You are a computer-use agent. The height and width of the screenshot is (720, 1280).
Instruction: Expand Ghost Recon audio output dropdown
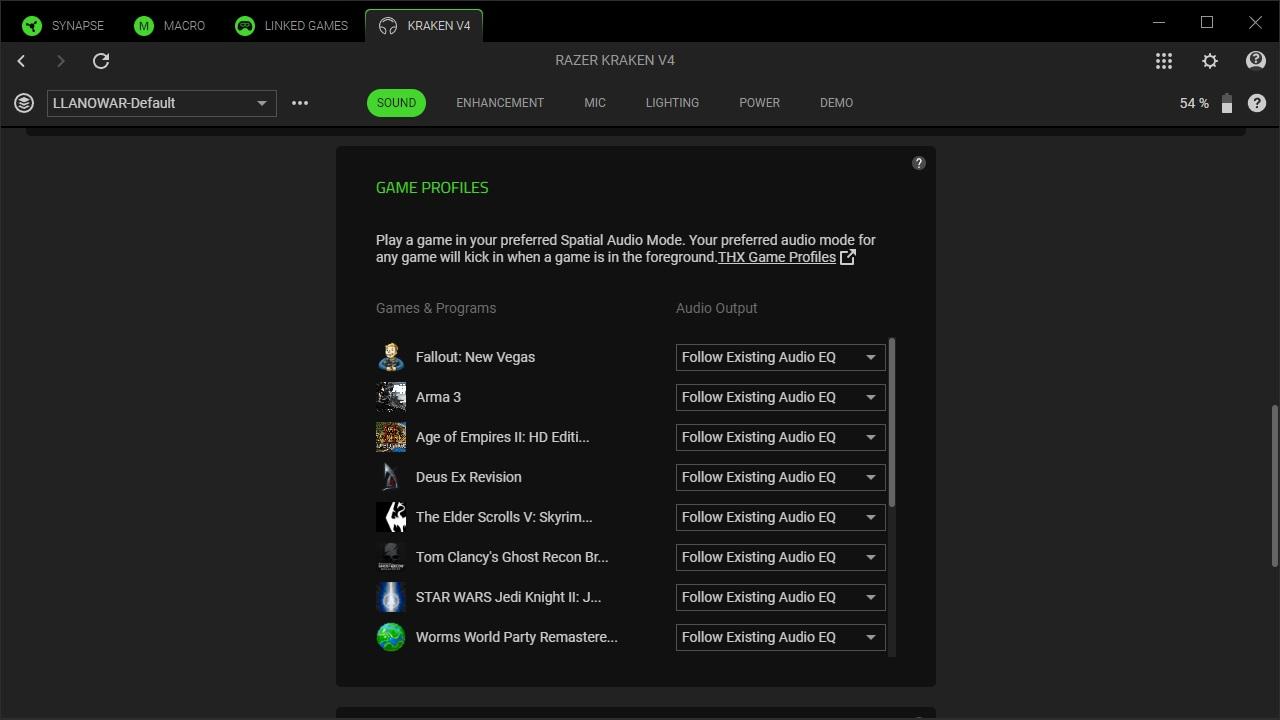781,557
